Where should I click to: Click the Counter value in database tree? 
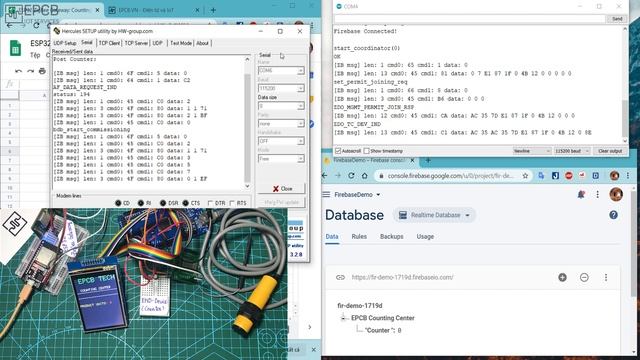[x=400, y=330]
